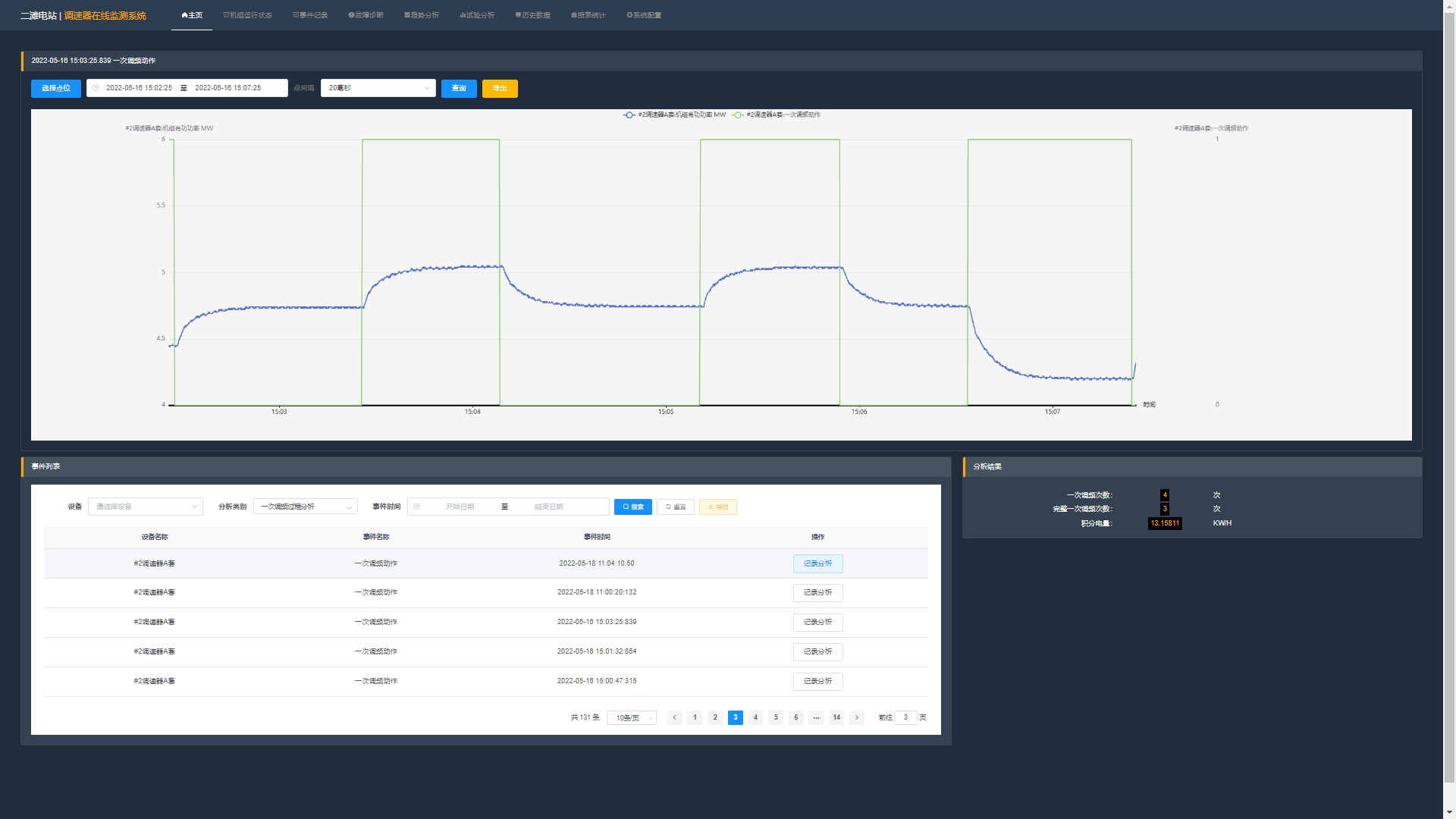Open the 设备 device selection dropdown

click(146, 507)
